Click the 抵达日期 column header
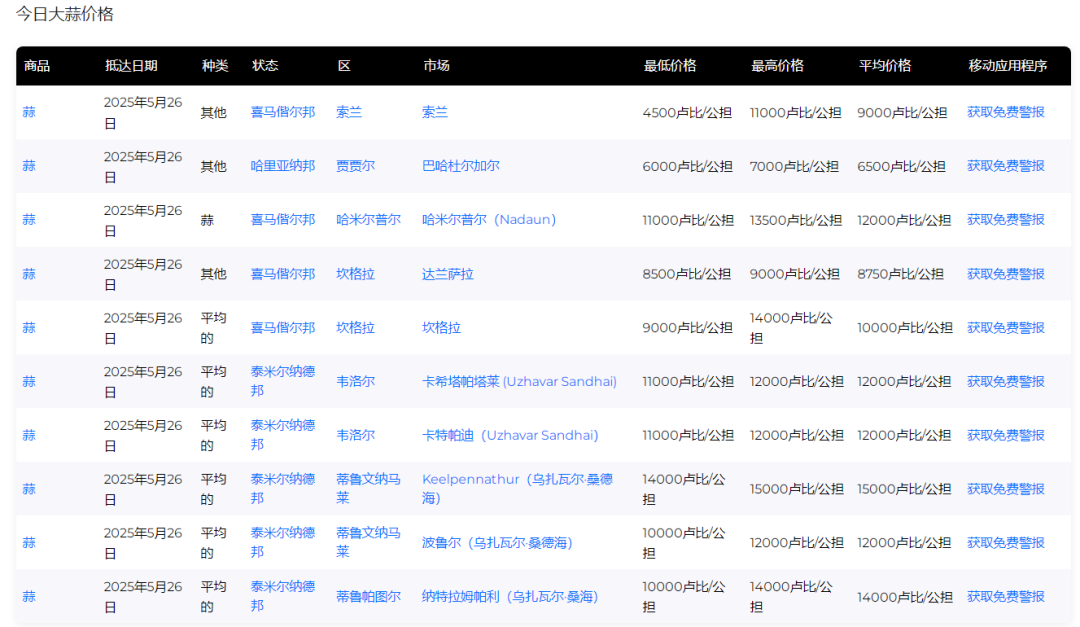 [x=131, y=66]
